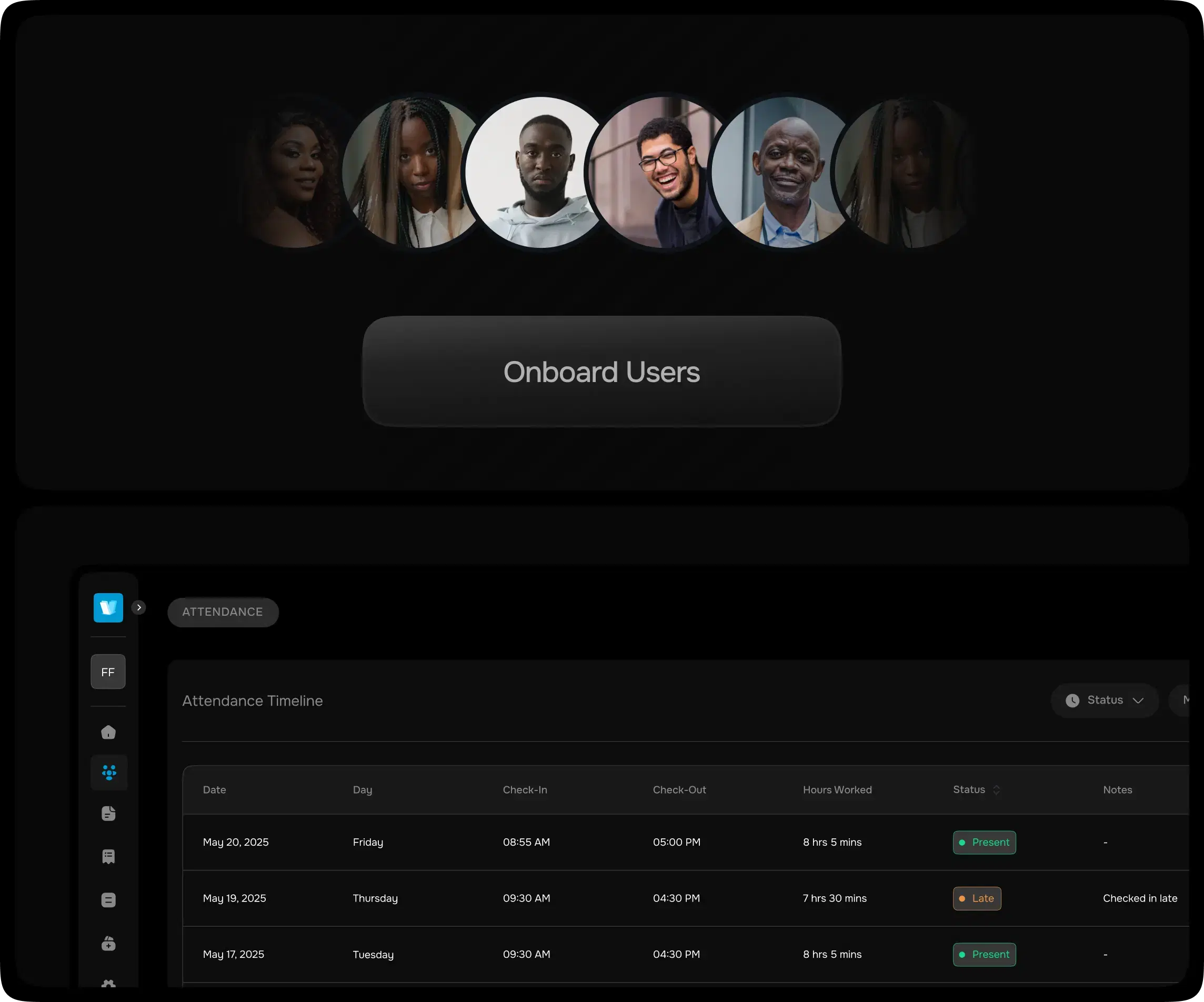Viewport: 1204px width, 1002px height.
Task: Expand the Status column sort arrows
Action: pyautogui.click(x=996, y=789)
